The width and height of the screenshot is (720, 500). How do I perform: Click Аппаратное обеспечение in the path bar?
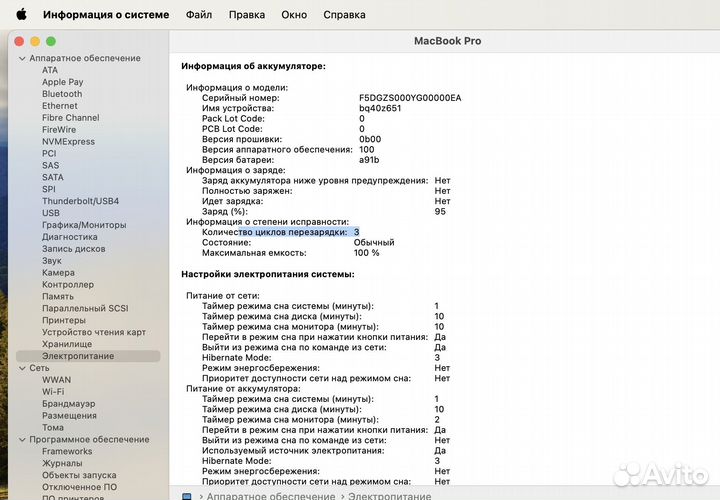(x=271, y=496)
